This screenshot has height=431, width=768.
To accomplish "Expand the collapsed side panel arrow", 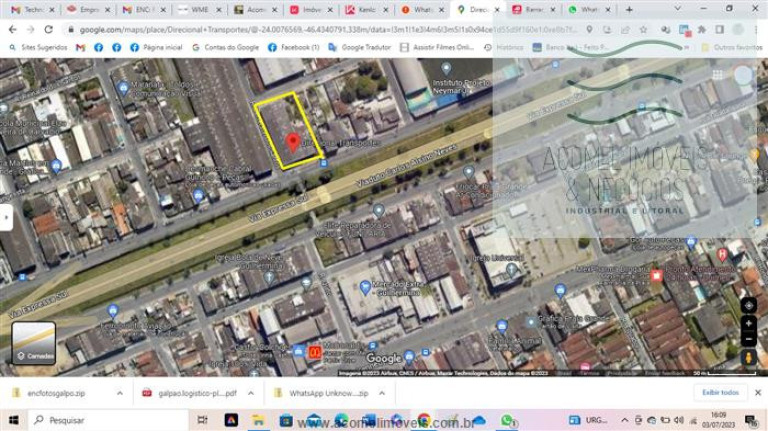I will (5, 217).
